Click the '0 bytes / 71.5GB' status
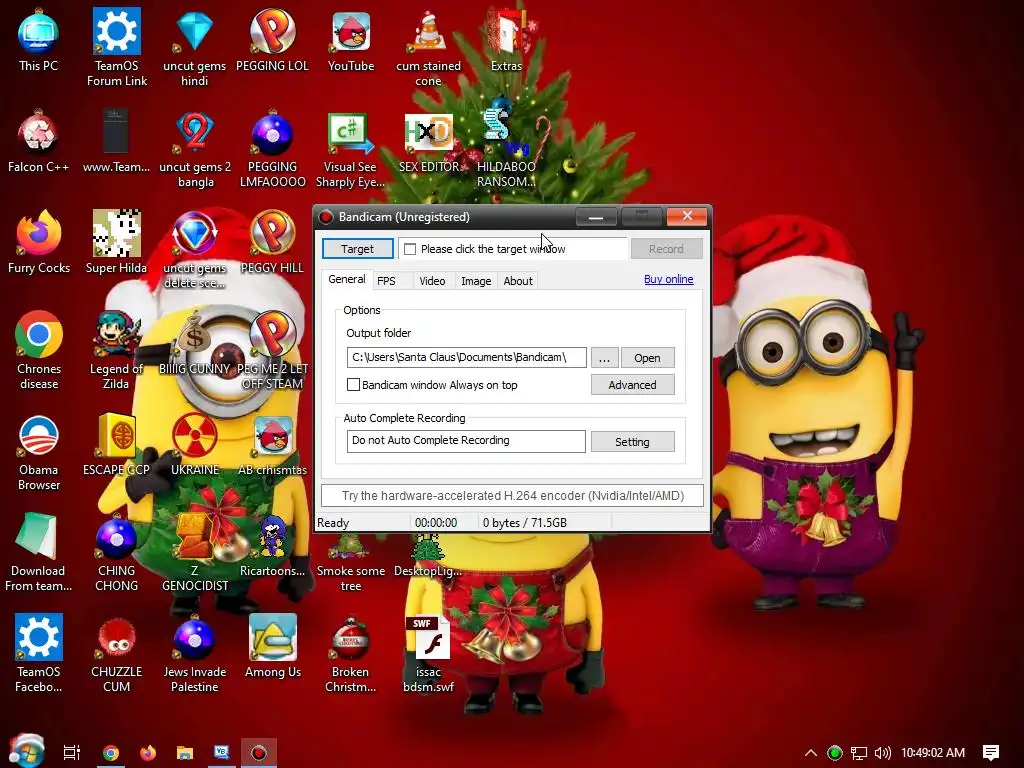 pyautogui.click(x=524, y=522)
